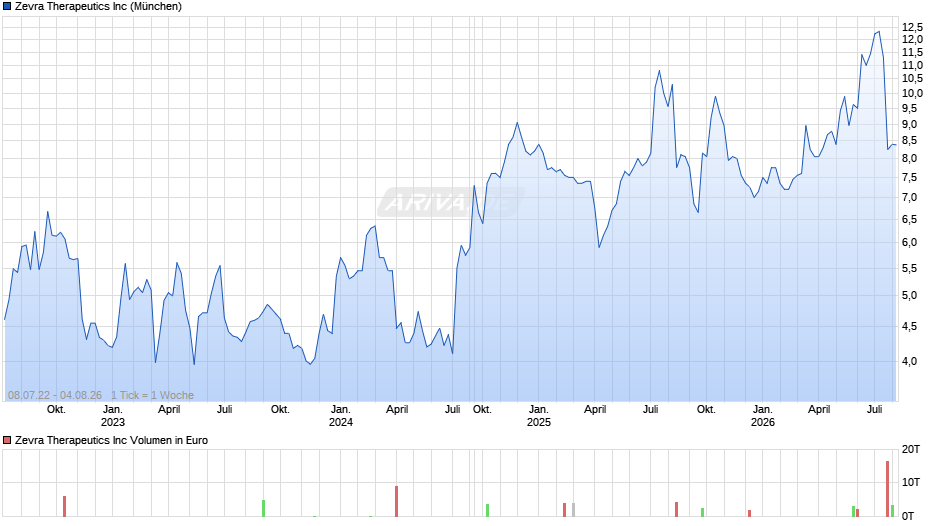Click the red volume bar near April 2024
The width and height of the screenshot is (940, 526).
pos(396,501)
